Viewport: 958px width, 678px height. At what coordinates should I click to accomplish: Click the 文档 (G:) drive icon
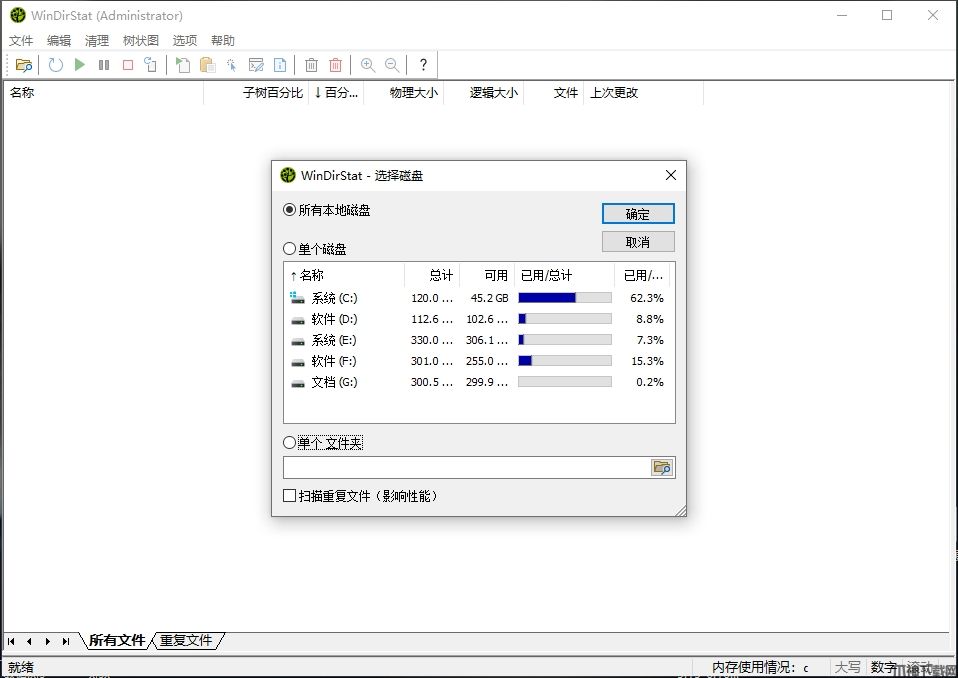tap(298, 383)
